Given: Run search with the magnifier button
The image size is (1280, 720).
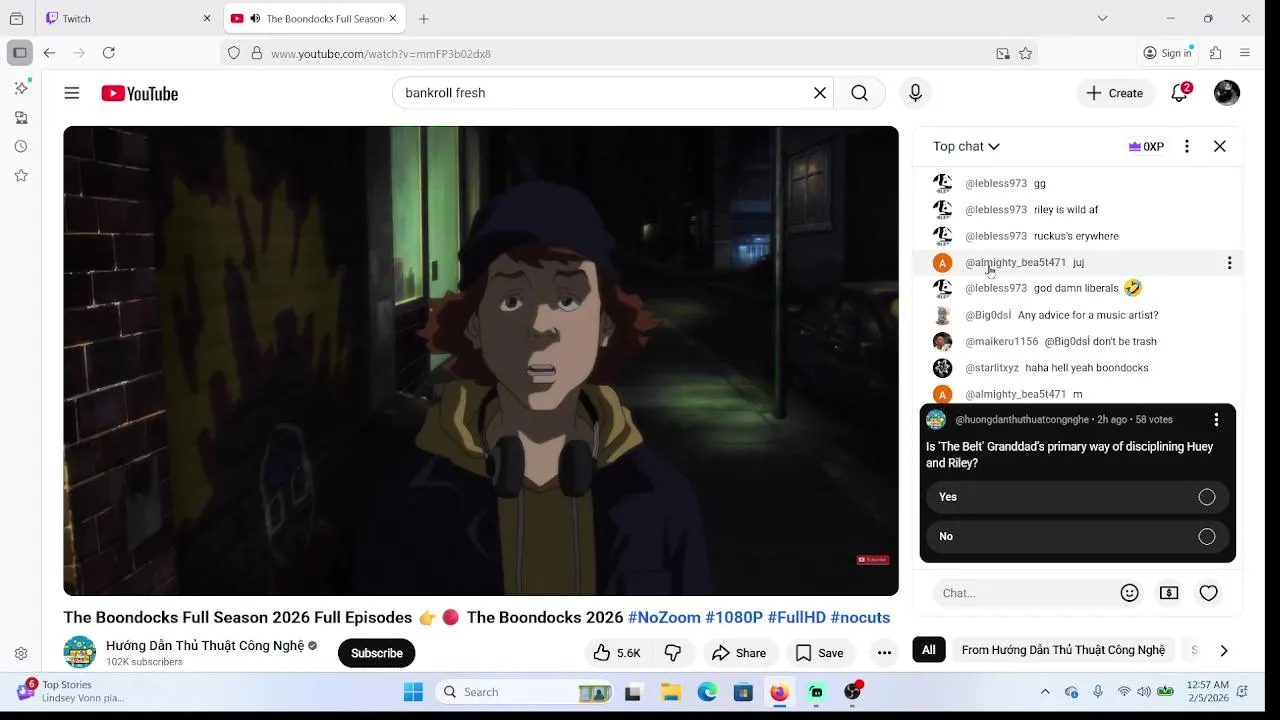Looking at the screenshot, I should [859, 93].
